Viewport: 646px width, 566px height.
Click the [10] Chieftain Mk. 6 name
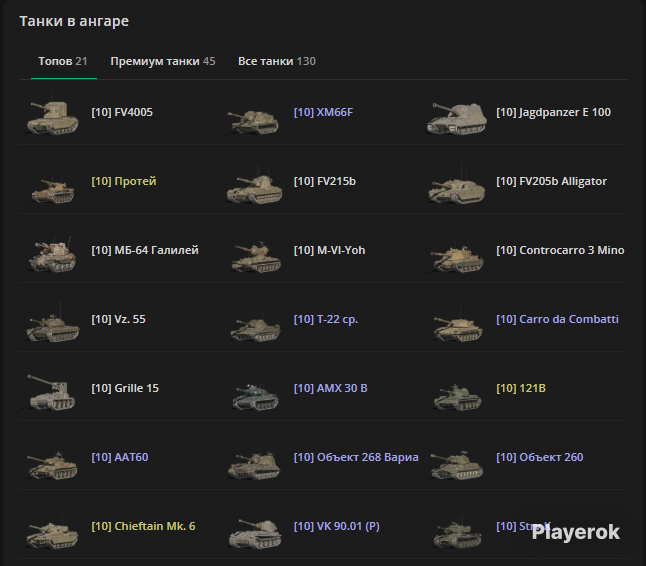[x=143, y=526]
